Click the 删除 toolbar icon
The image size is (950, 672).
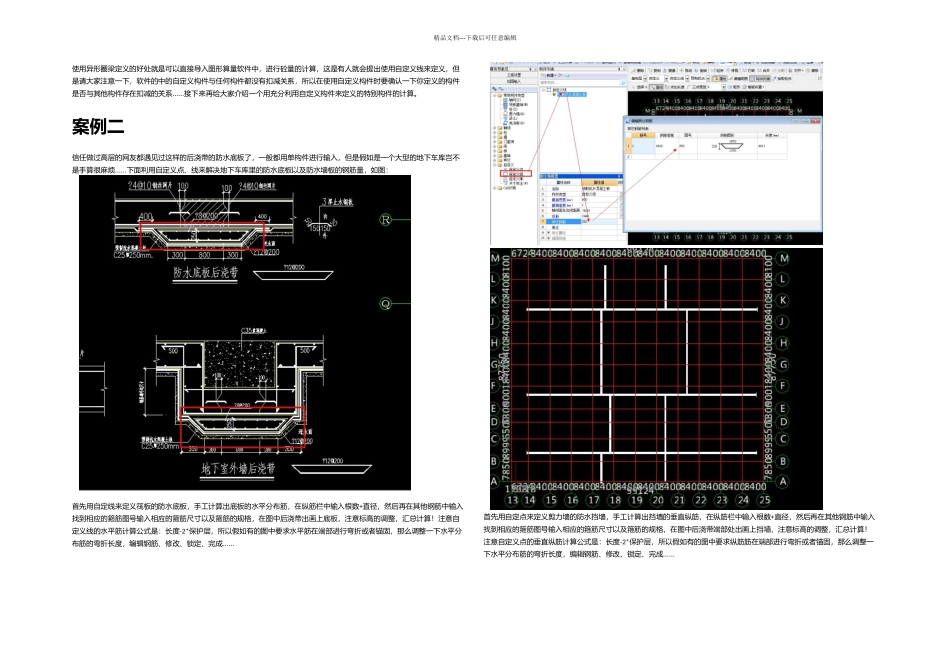tap(638, 70)
